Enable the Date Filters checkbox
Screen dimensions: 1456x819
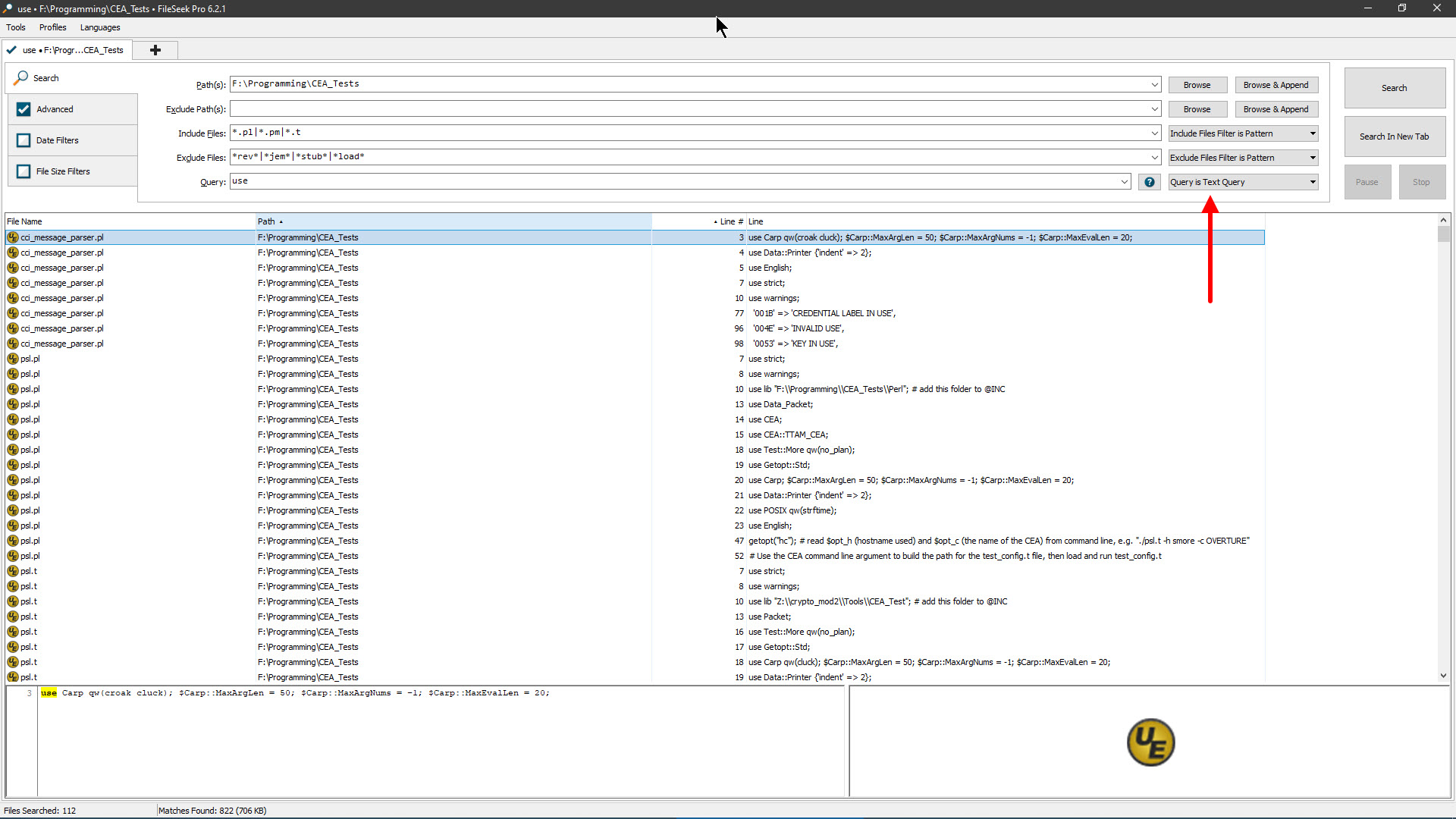pyautogui.click(x=24, y=140)
